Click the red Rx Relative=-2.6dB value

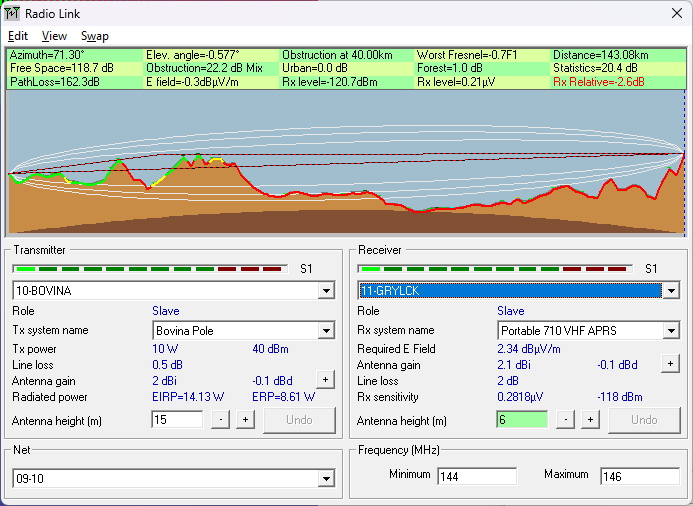598,82
